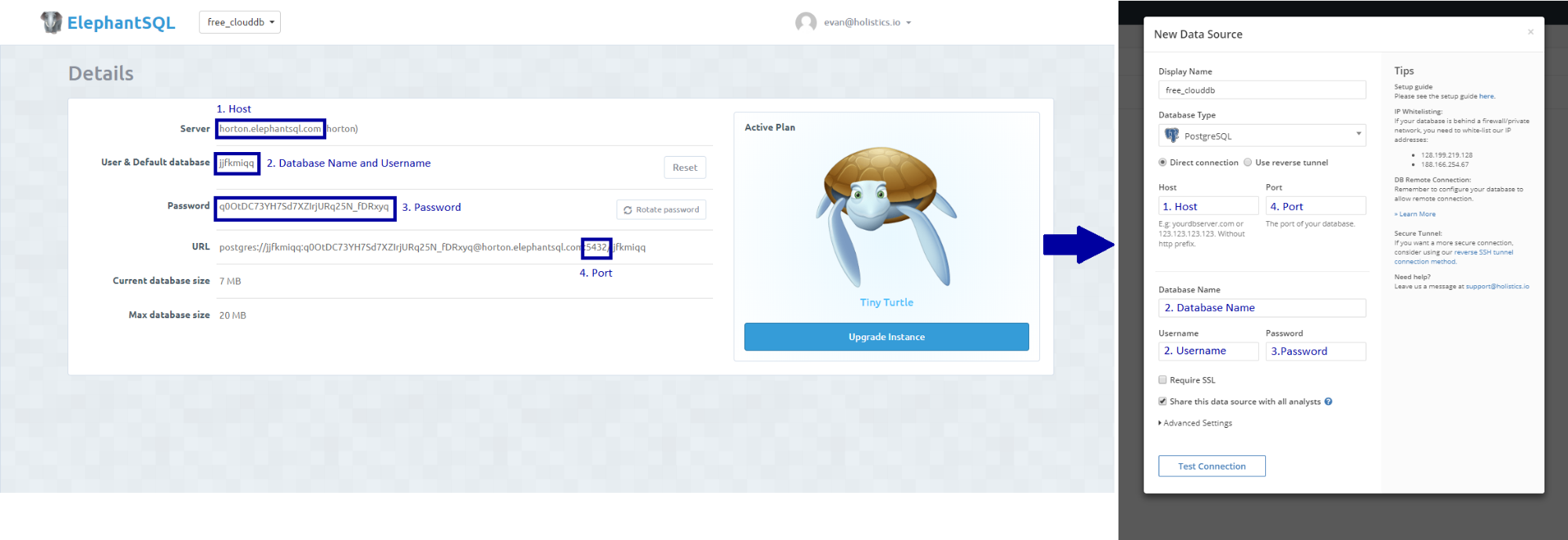Click the Password input field in dialog
Screen dimensions: 1568x540
[x=1315, y=351]
